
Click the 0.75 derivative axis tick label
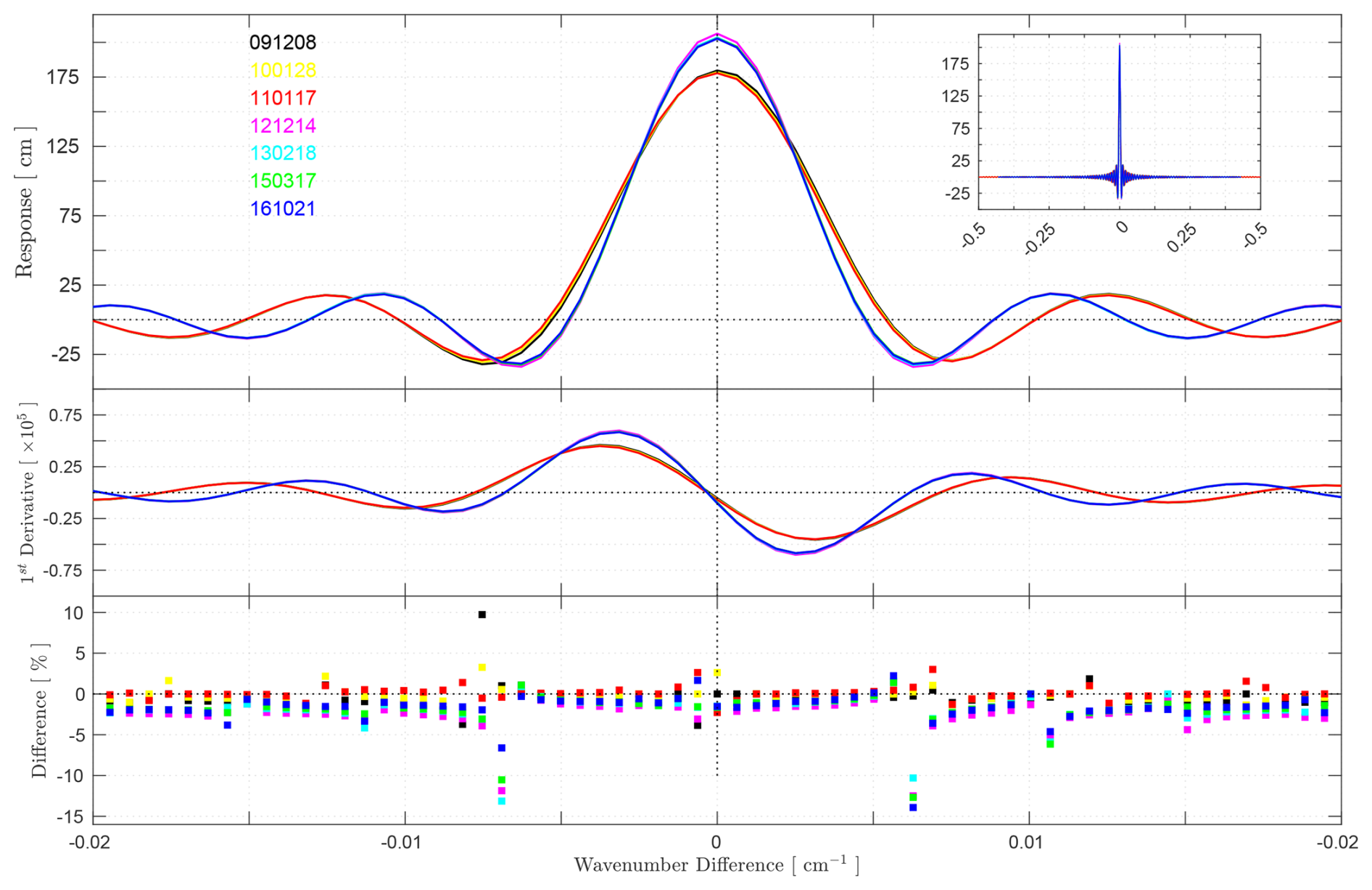click(65, 415)
